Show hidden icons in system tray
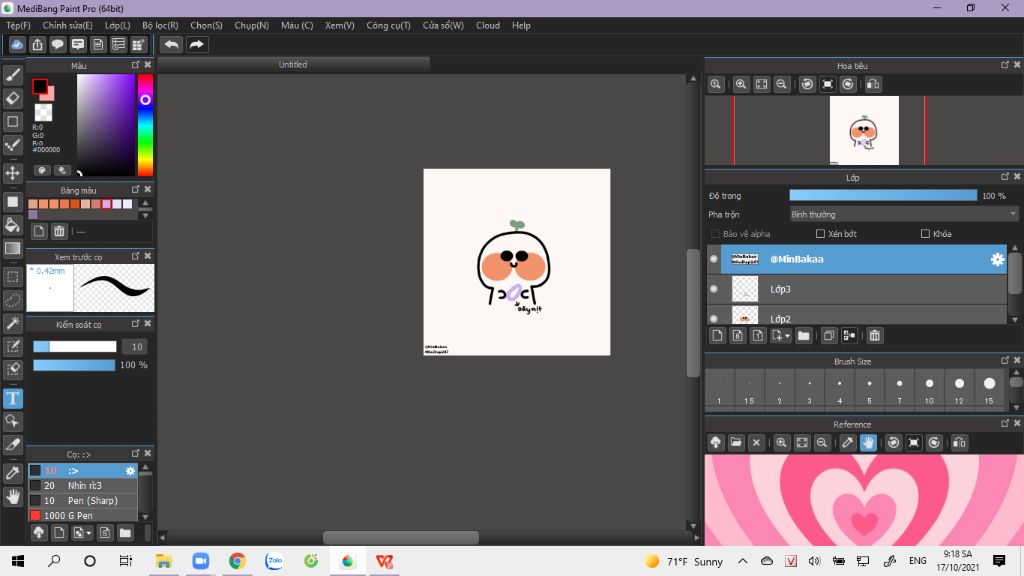This screenshot has width=1024, height=576. [743, 561]
